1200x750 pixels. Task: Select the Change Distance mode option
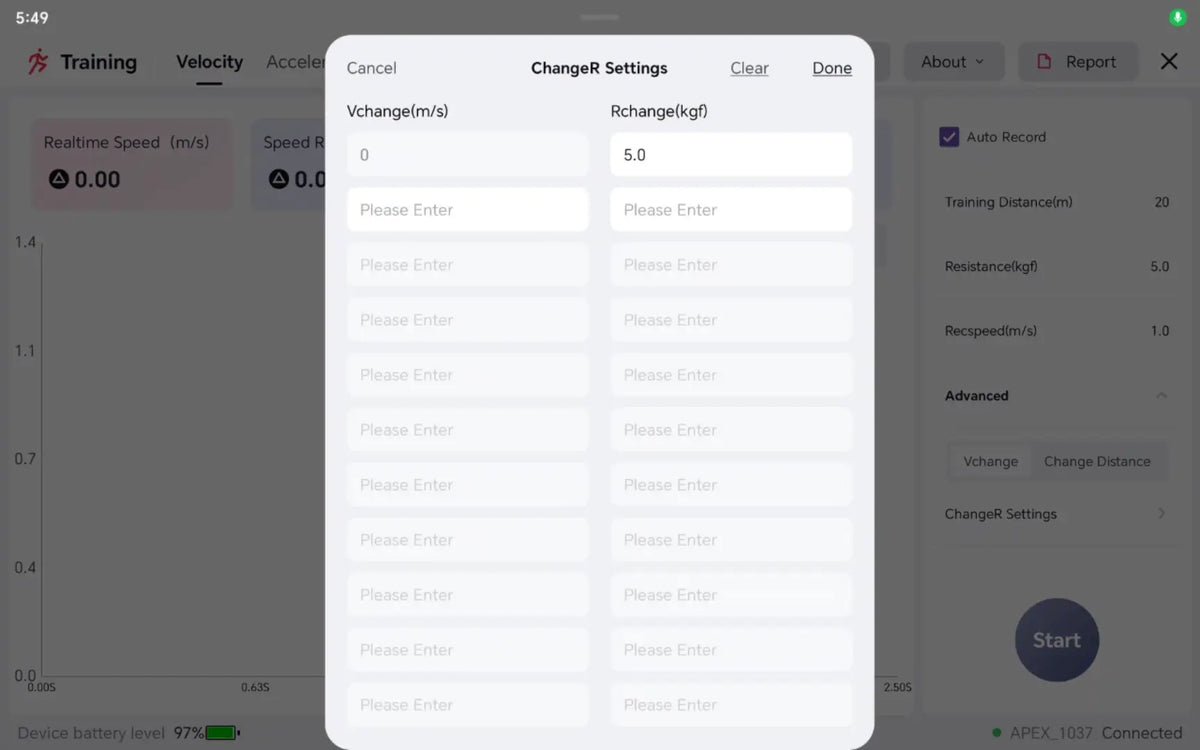click(x=1097, y=461)
